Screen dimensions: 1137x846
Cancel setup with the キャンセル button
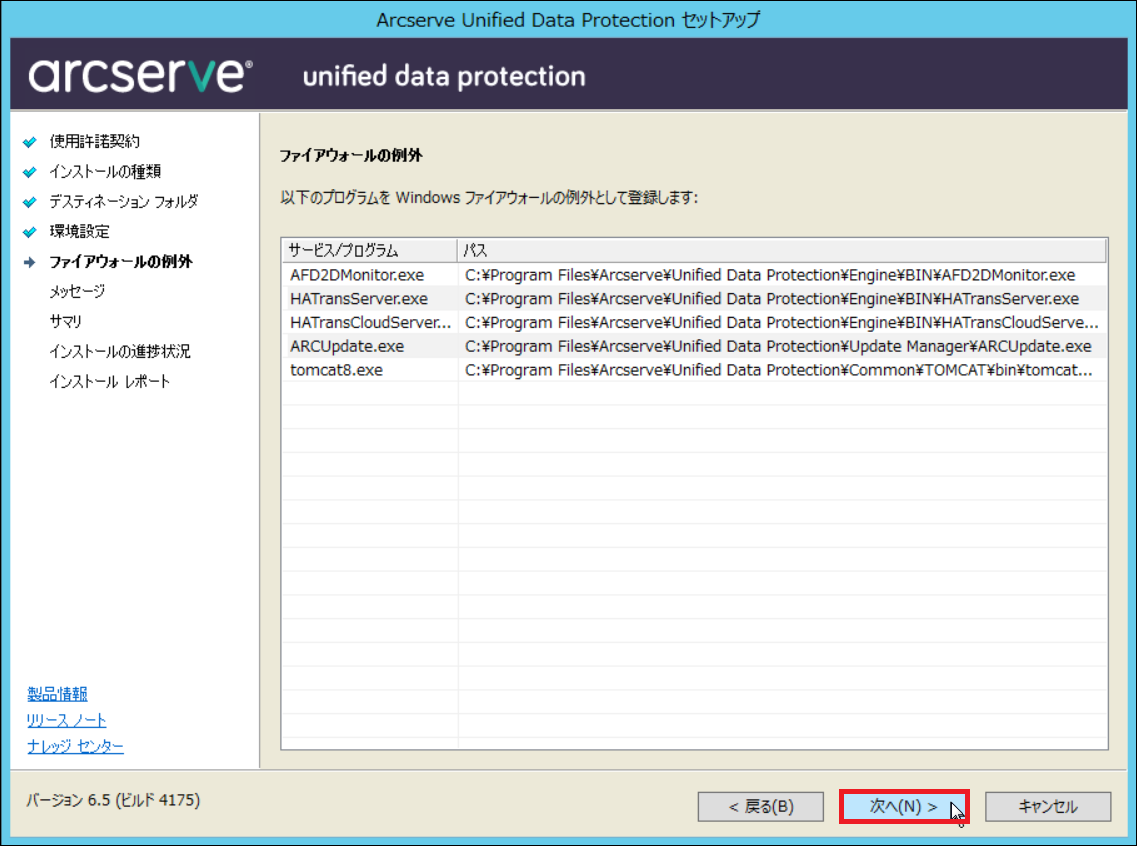[1048, 806]
